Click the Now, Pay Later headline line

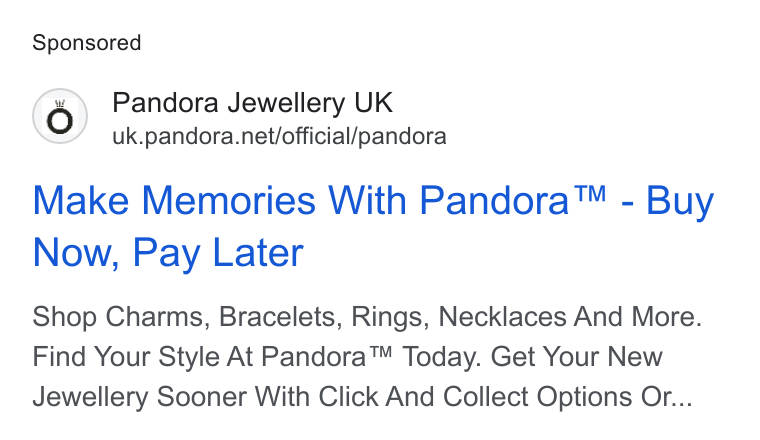pyautogui.click(x=168, y=253)
